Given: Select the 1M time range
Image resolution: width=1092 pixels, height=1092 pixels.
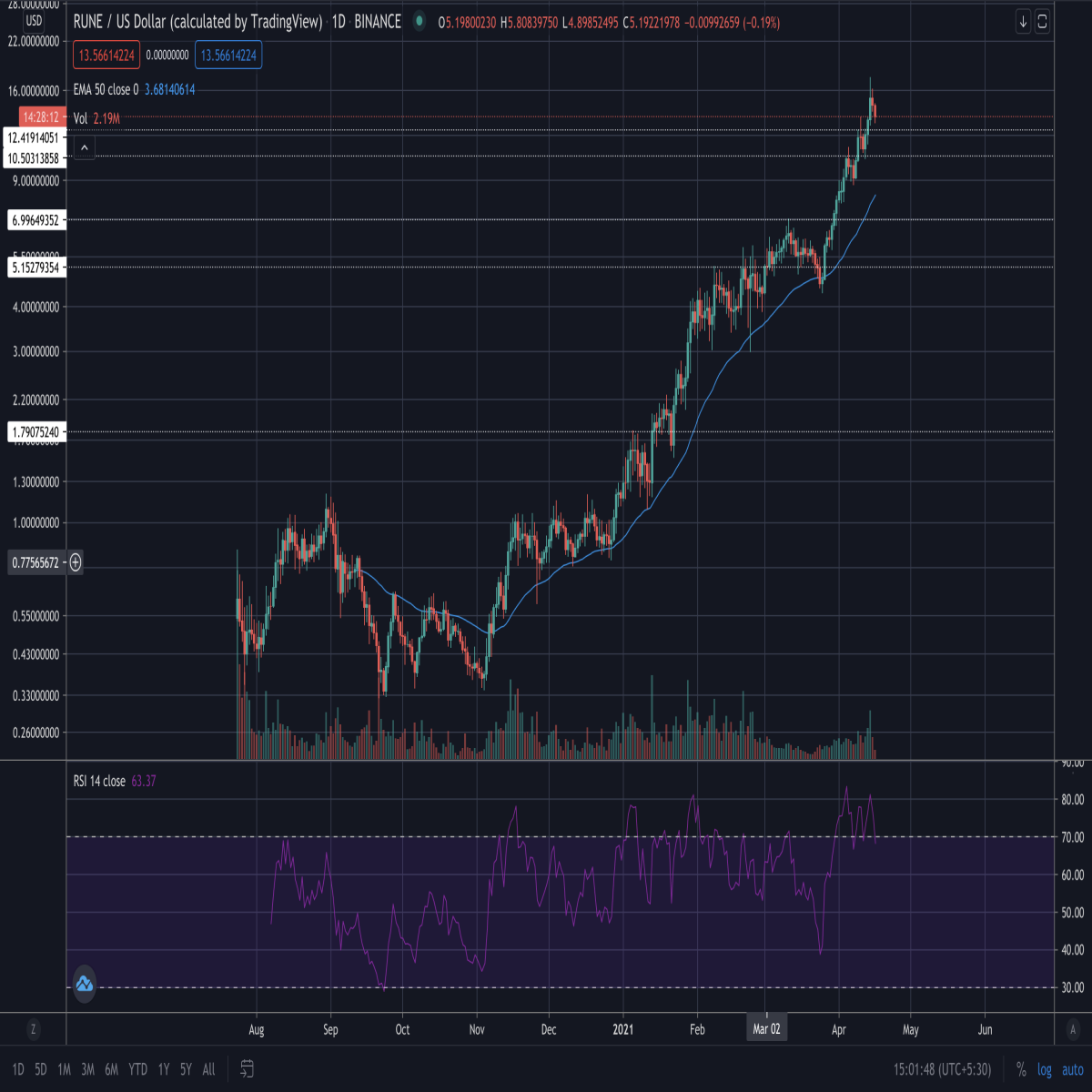Looking at the screenshot, I should tap(64, 1069).
